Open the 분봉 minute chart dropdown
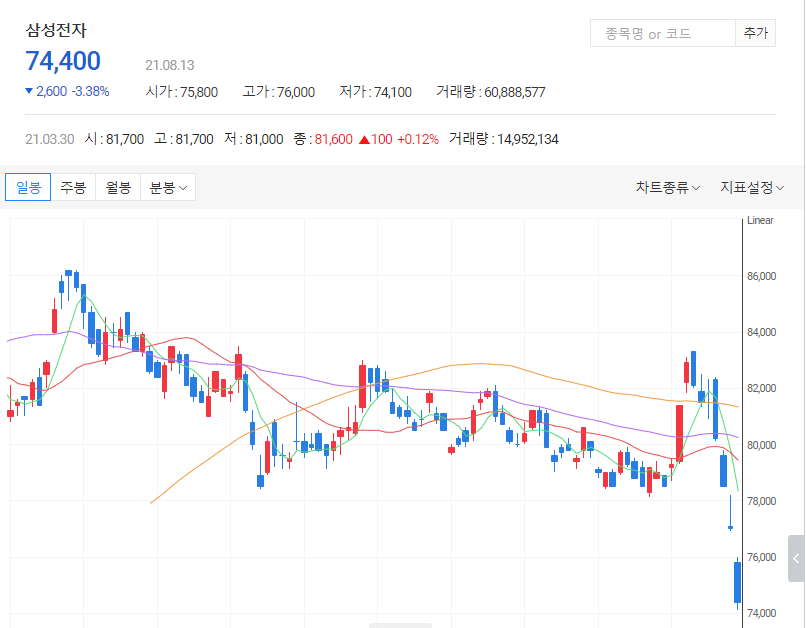This screenshot has width=806, height=628. pos(168,187)
